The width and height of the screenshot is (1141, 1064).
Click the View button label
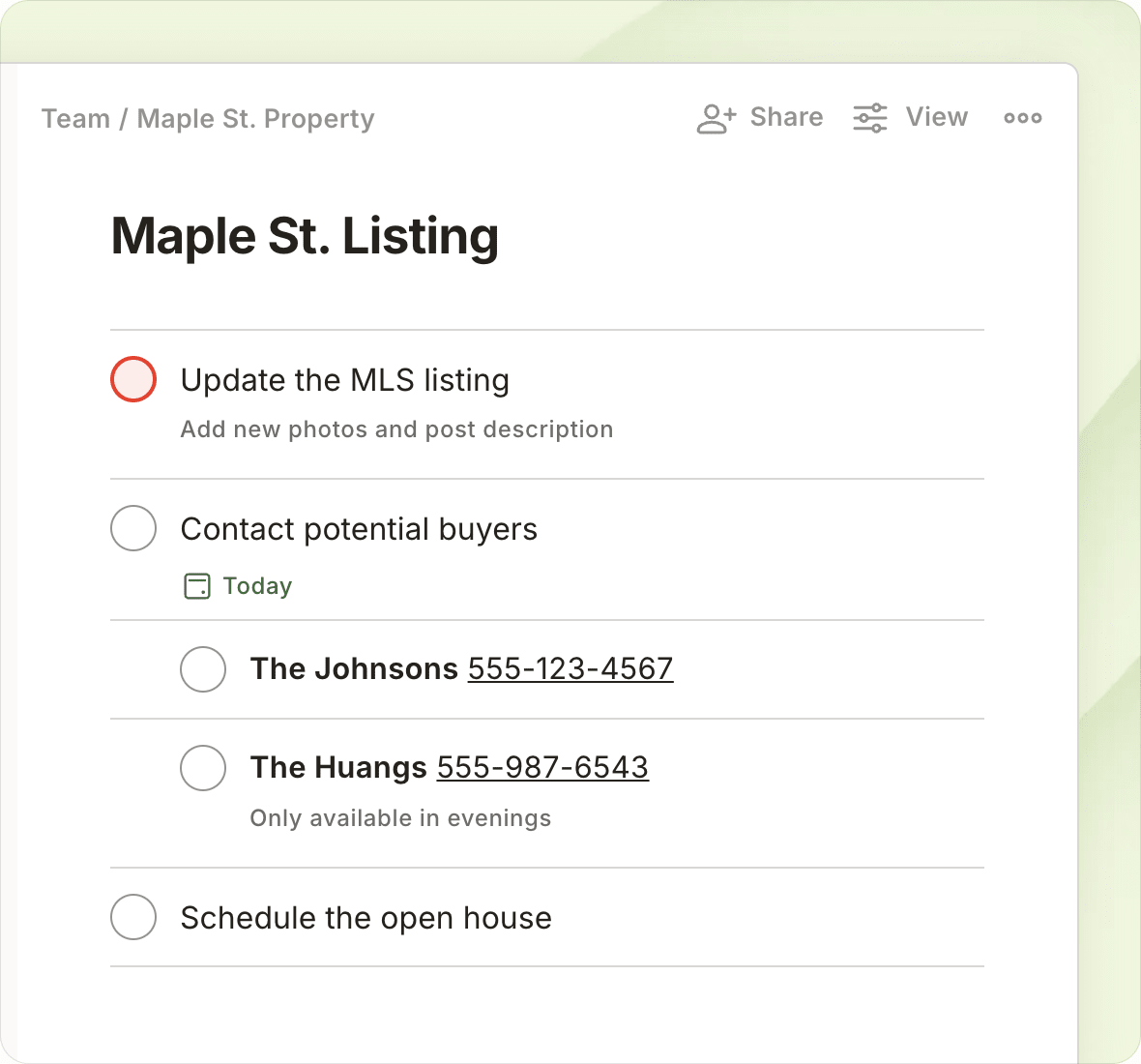point(935,117)
